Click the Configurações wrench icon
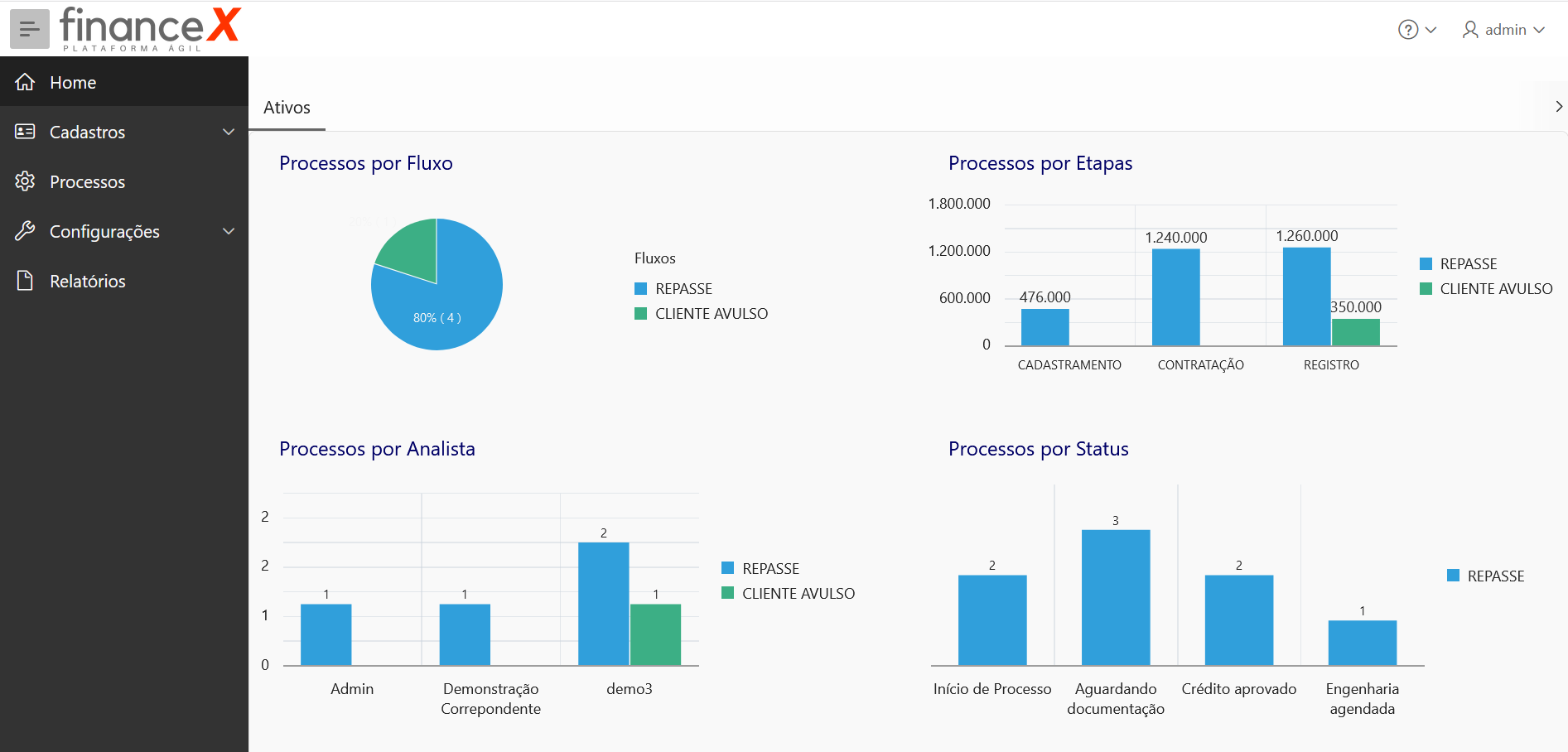Screen dimensions: 1568x752 [25, 231]
